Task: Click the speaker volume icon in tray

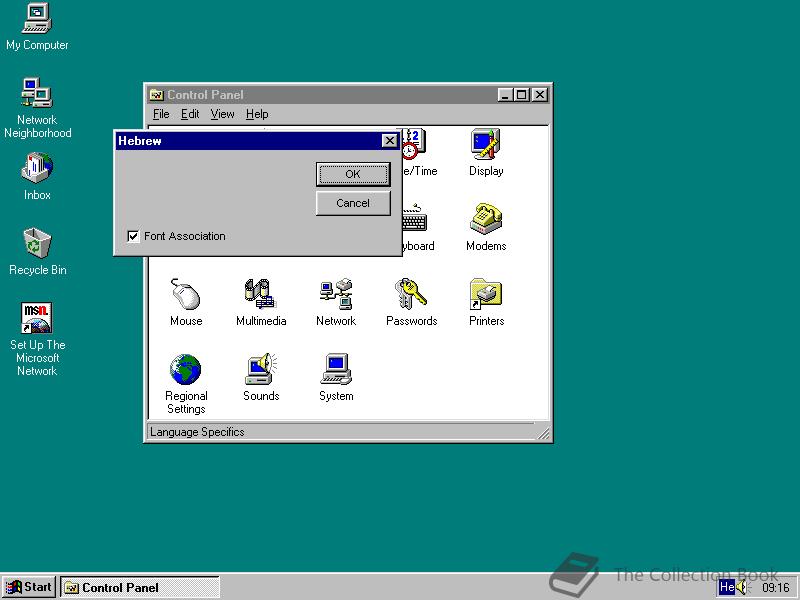Action: (x=742, y=587)
